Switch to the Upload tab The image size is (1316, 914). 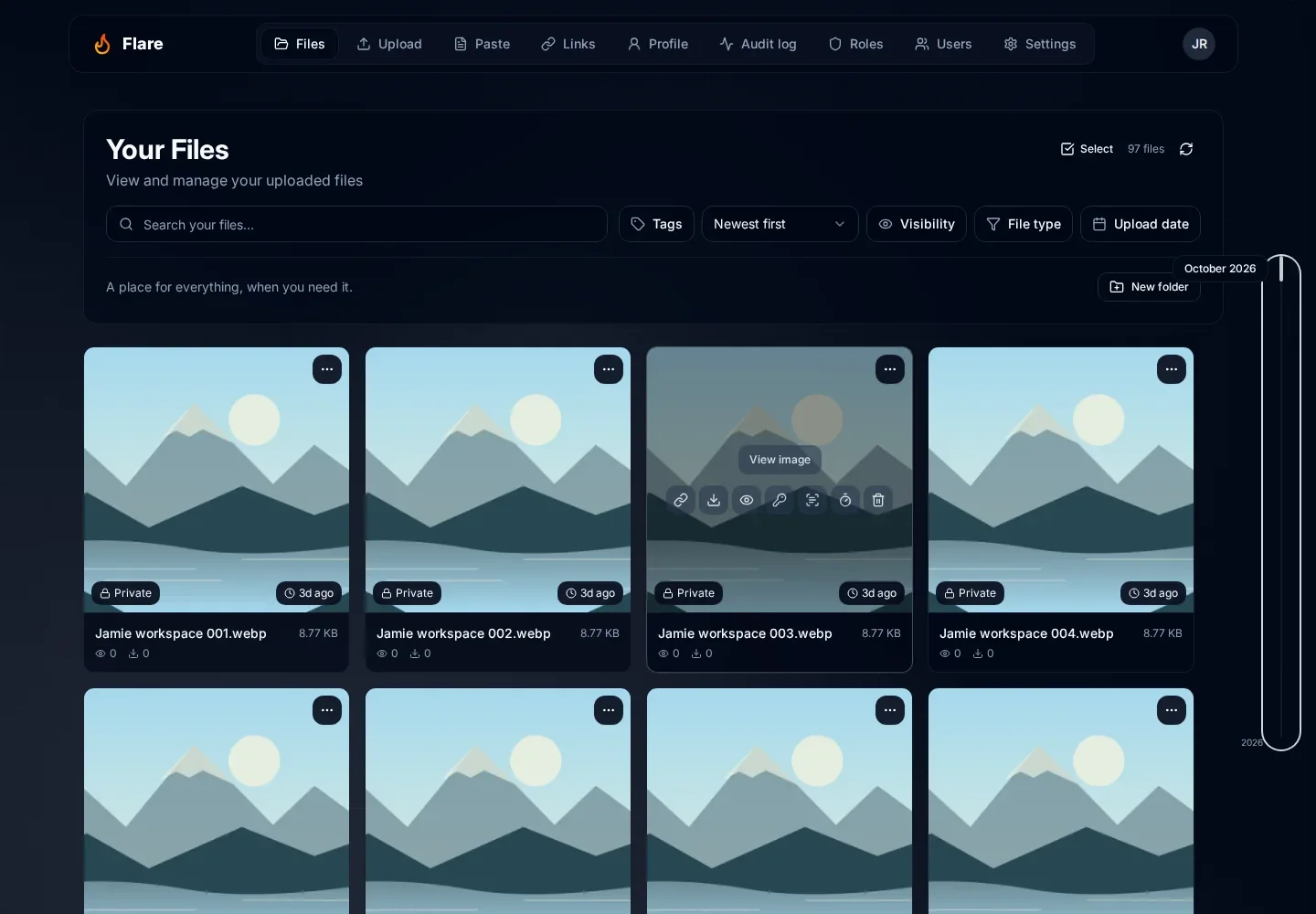point(389,44)
